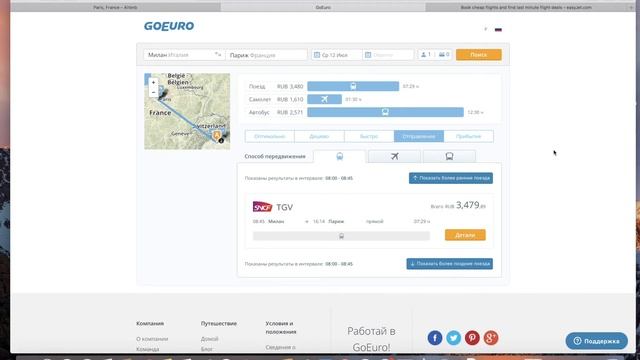Open the departure date picker Ср 12 Июл
This screenshot has height=360, width=640.
coord(336,55)
